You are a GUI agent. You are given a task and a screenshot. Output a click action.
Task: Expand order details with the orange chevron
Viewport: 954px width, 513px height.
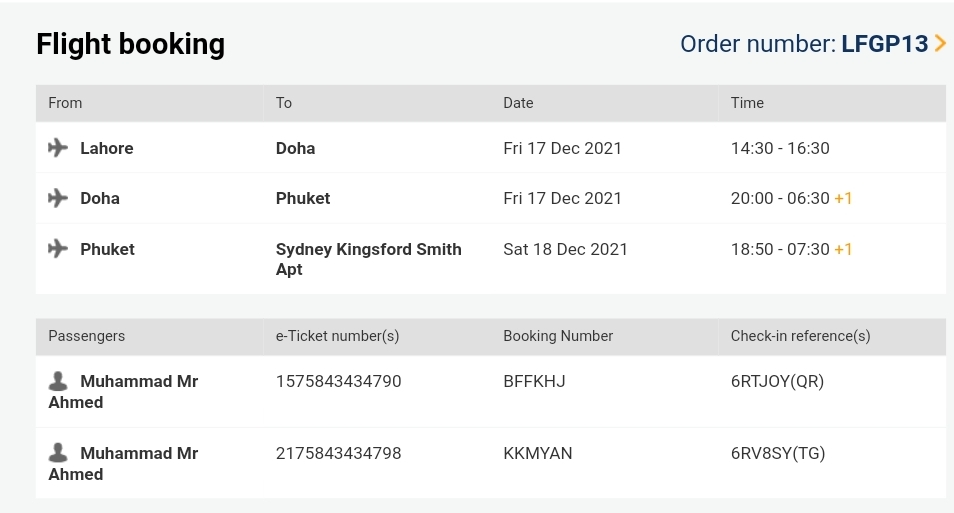click(x=940, y=44)
